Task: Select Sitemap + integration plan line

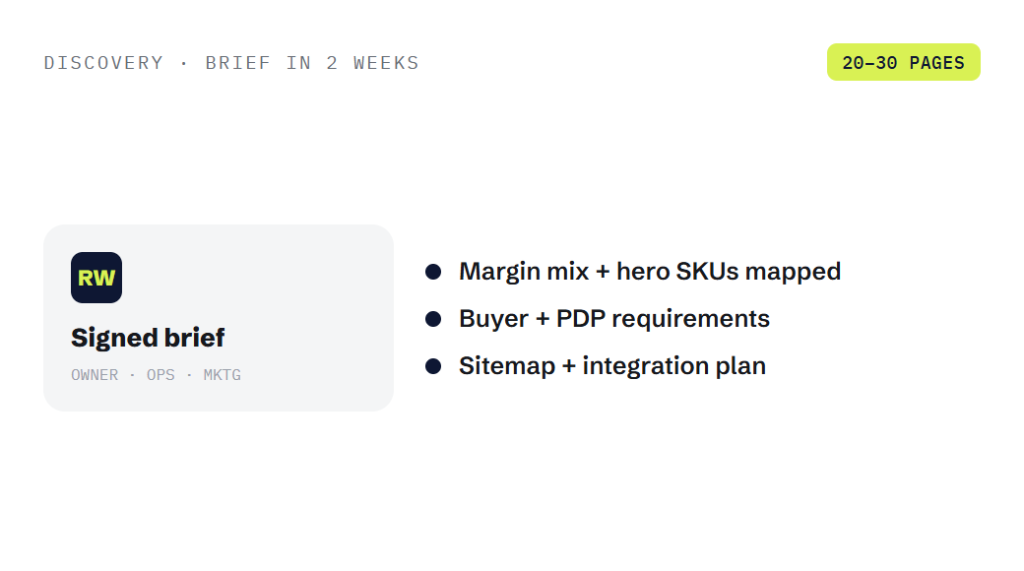Action: (613, 366)
